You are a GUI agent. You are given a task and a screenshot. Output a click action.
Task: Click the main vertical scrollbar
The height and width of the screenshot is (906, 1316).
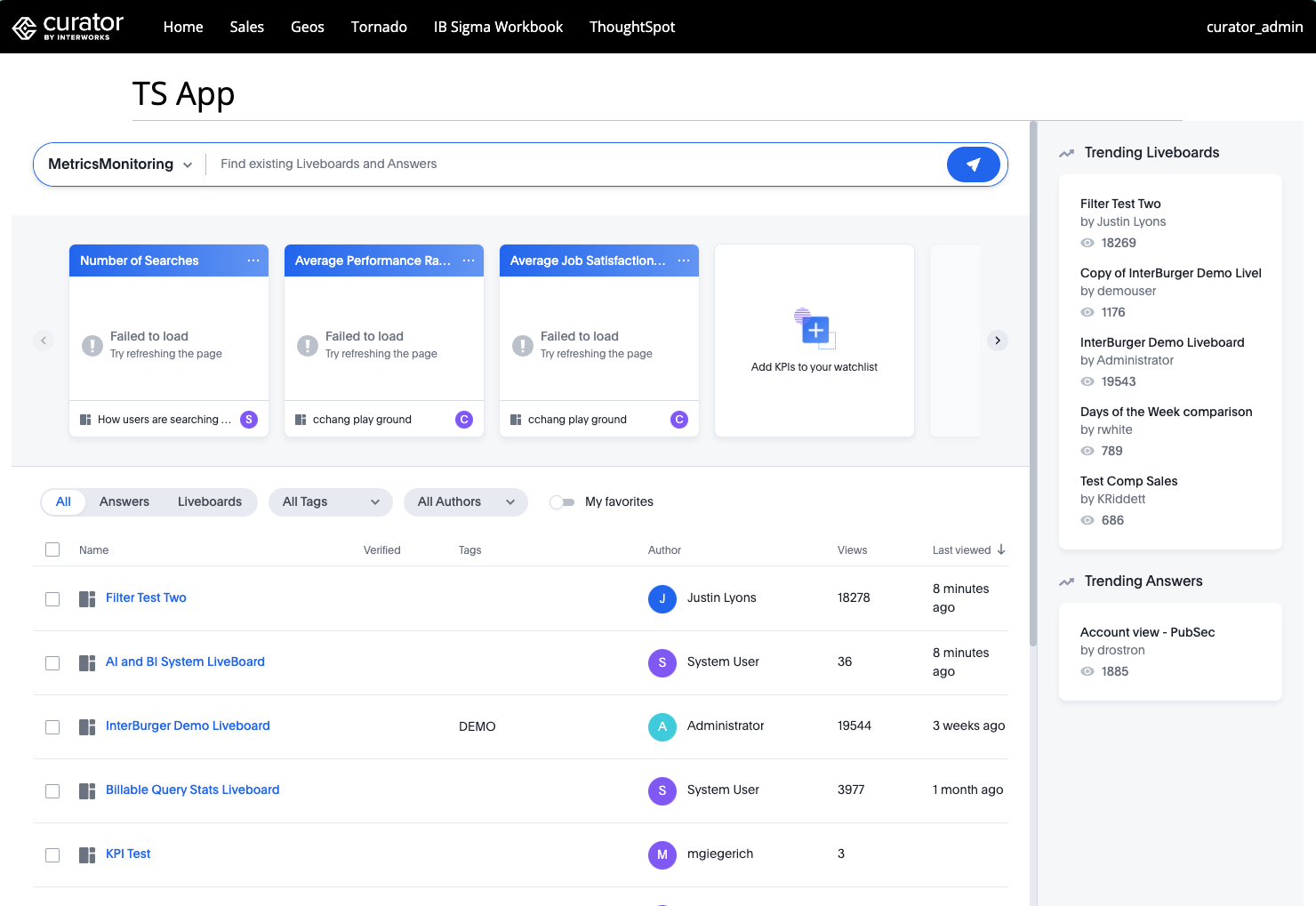(1032, 382)
